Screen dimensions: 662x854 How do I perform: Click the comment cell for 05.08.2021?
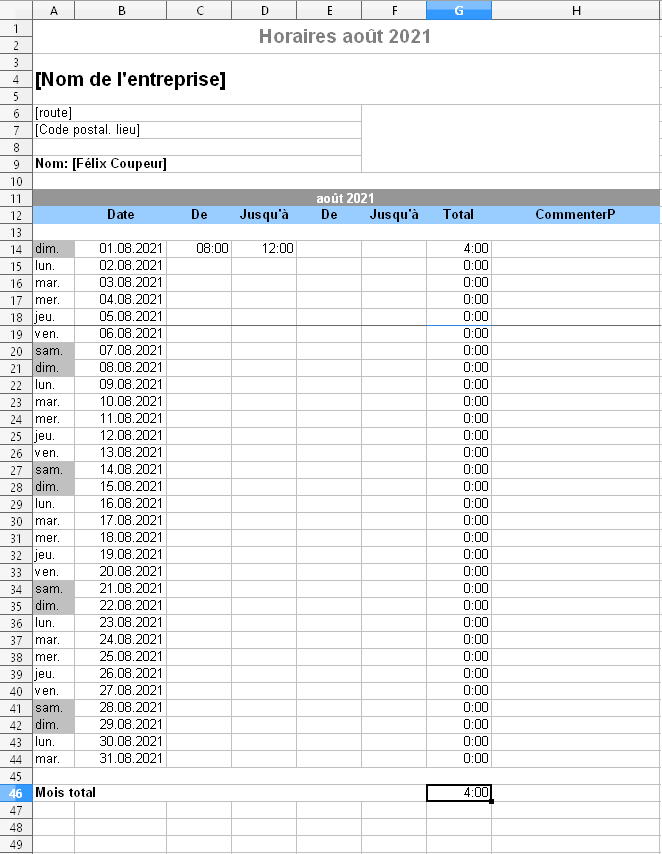click(576, 316)
